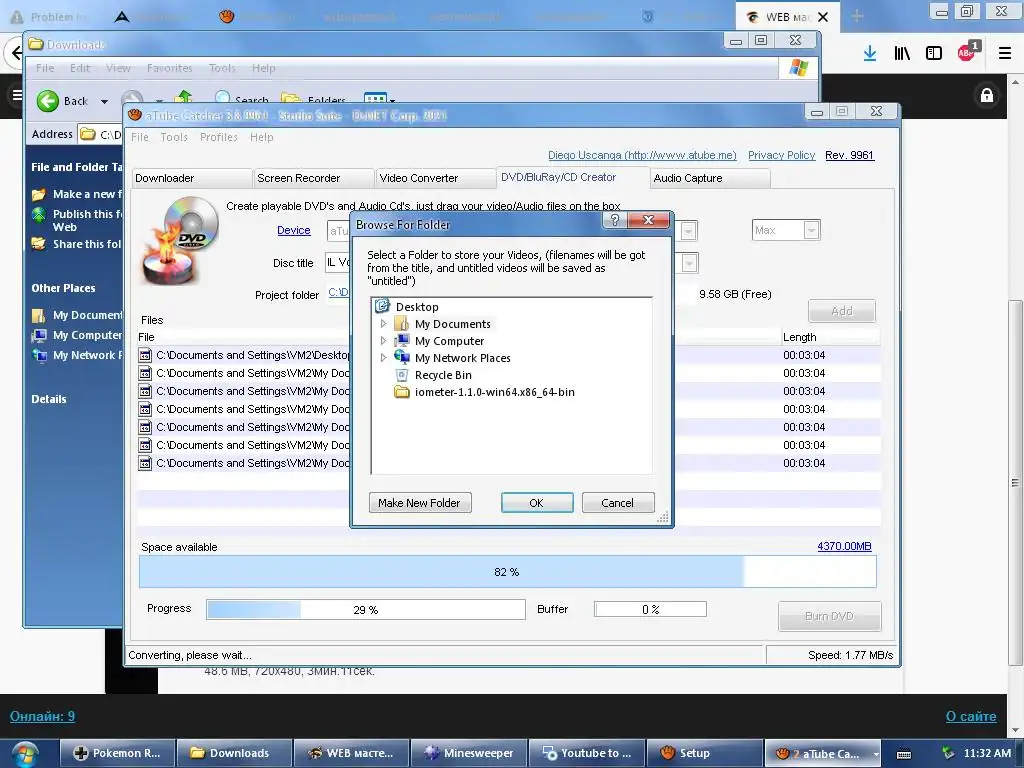Click the Windows Start button
The height and width of the screenshot is (768, 1024).
point(24,754)
